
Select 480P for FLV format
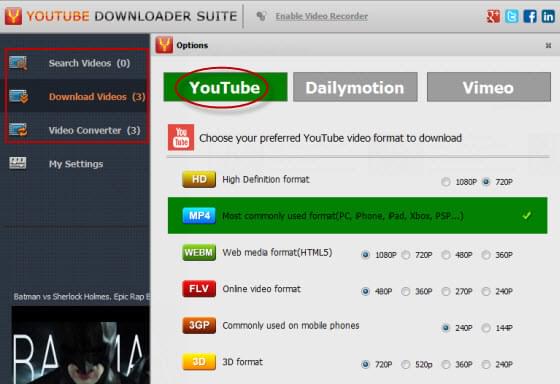click(x=365, y=291)
